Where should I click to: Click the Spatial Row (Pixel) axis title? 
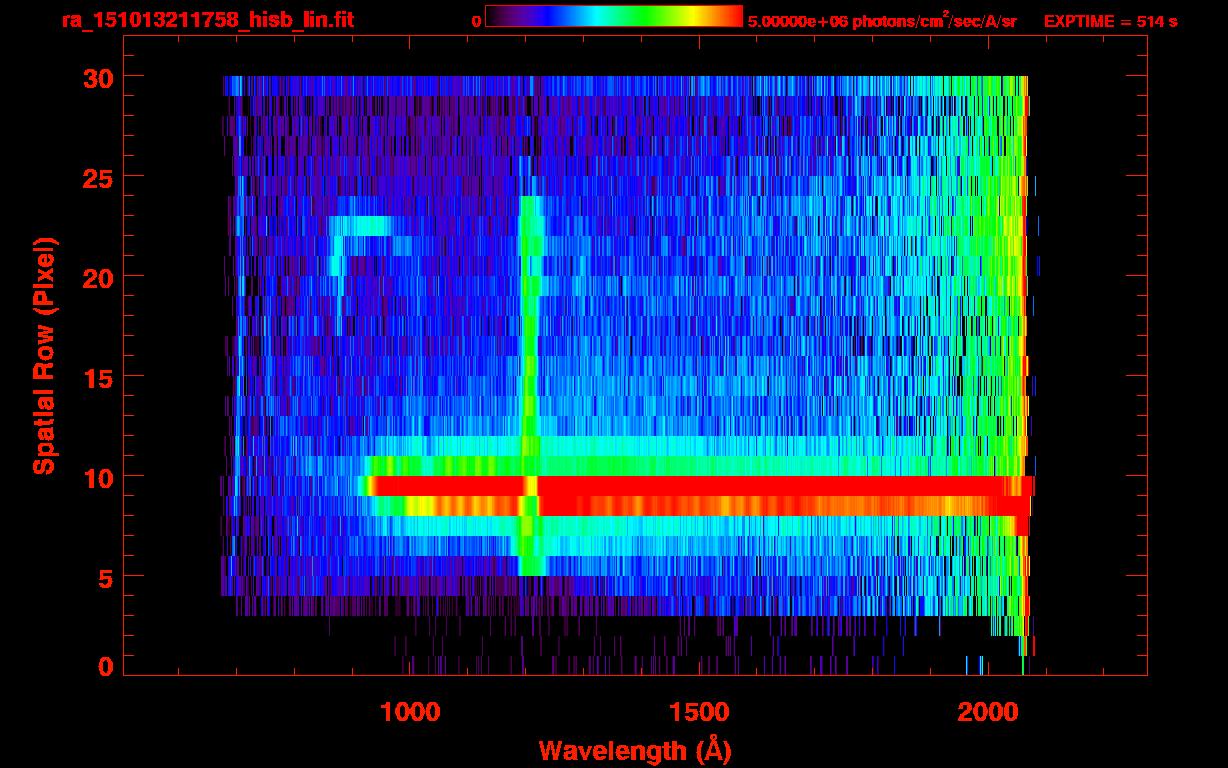point(43,356)
